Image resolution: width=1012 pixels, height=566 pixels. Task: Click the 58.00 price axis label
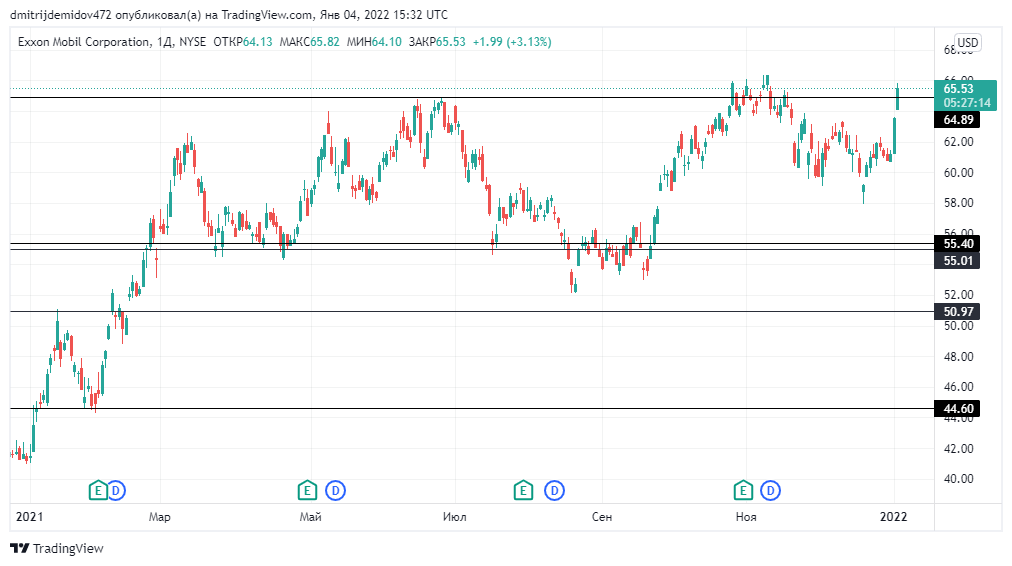[958, 203]
